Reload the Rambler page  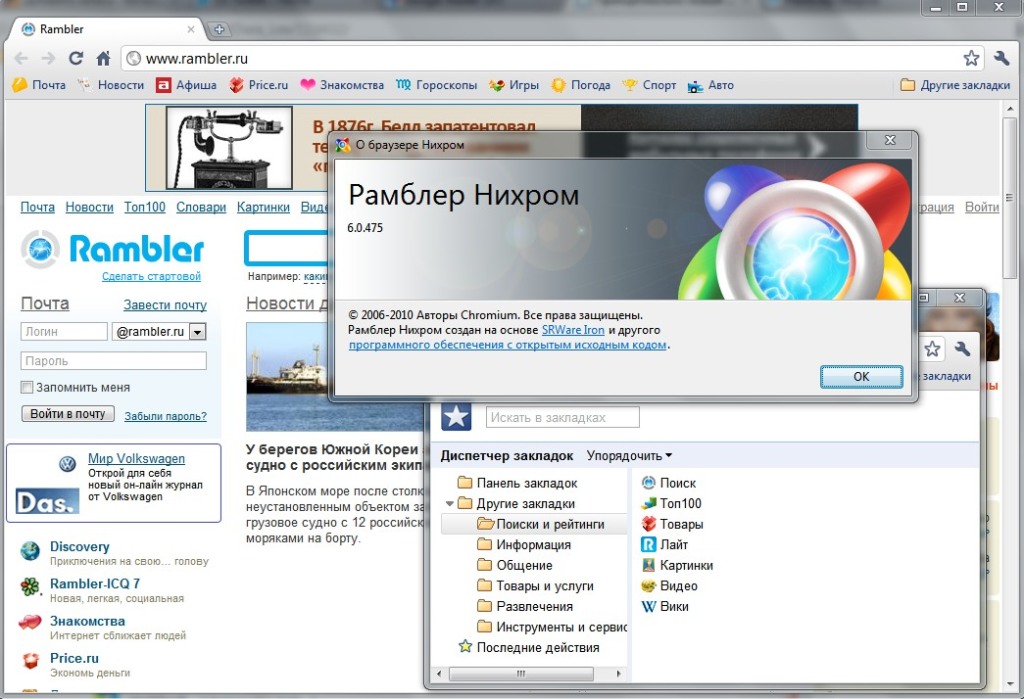[76, 58]
